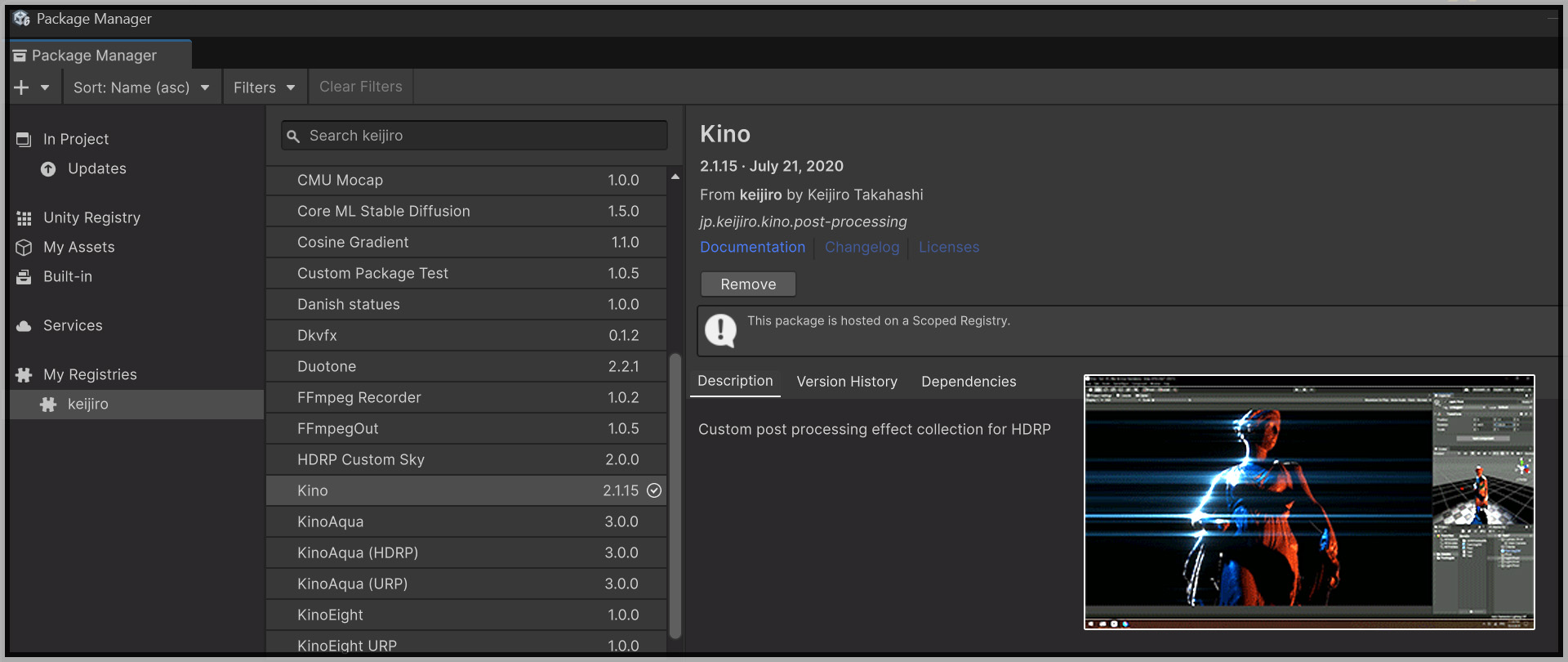Click the In Project icon in sidebar

pos(24,140)
